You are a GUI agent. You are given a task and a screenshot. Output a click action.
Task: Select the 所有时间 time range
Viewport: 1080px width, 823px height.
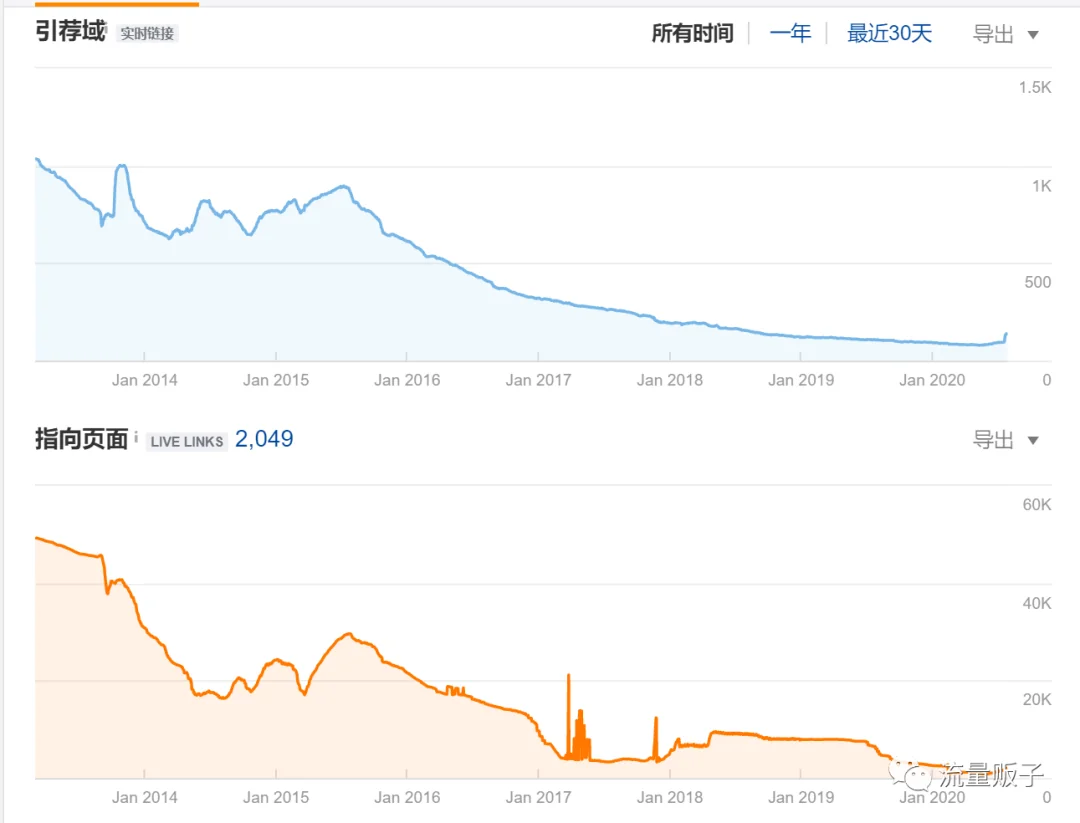692,33
